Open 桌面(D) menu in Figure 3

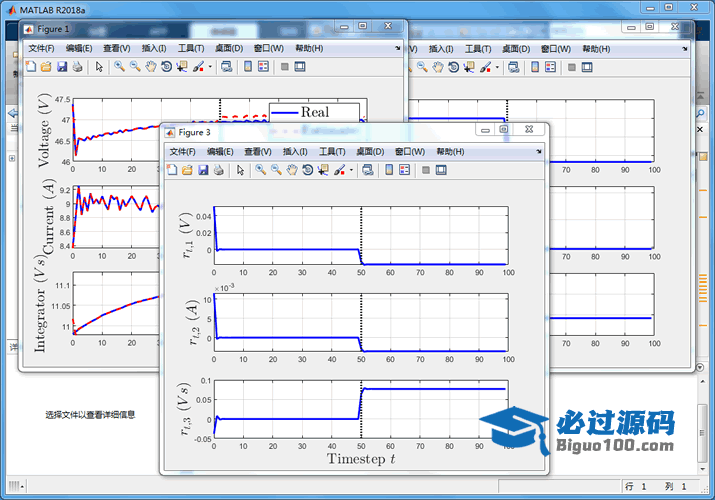tap(370, 152)
